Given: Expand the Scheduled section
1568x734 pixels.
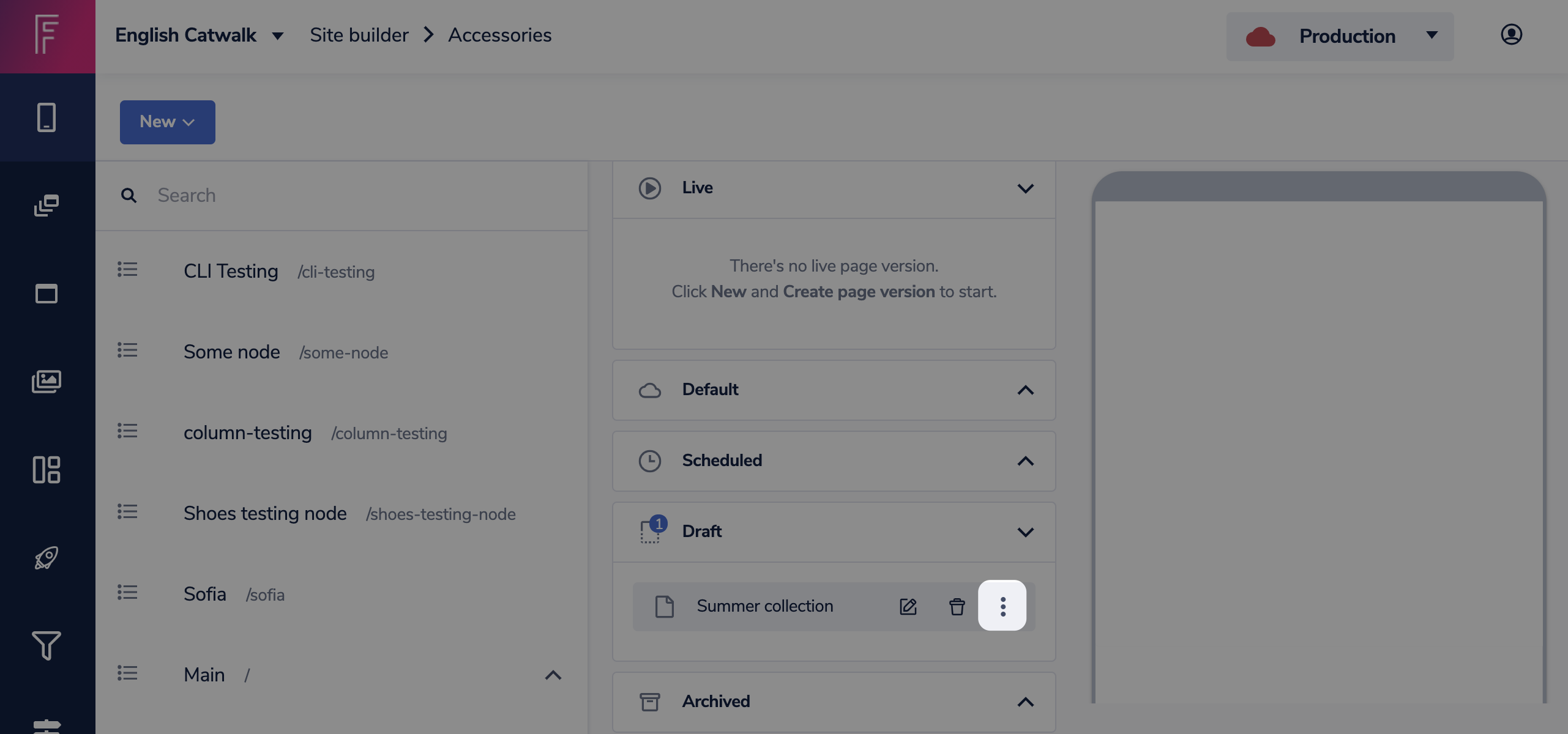Looking at the screenshot, I should (x=1025, y=461).
